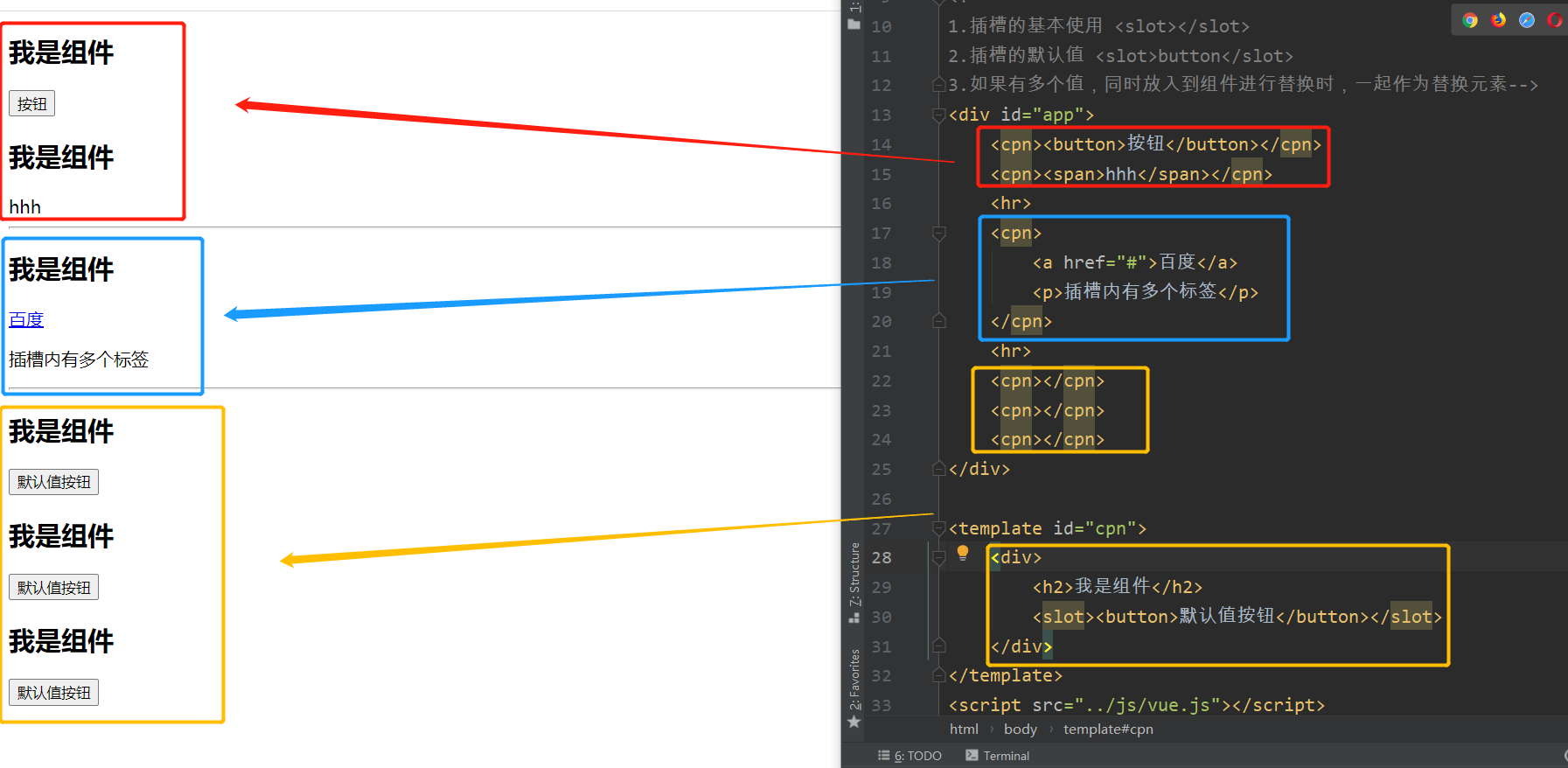Click line number 28 in the gutter
The height and width of the screenshot is (768, 1568).
(881, 557)
